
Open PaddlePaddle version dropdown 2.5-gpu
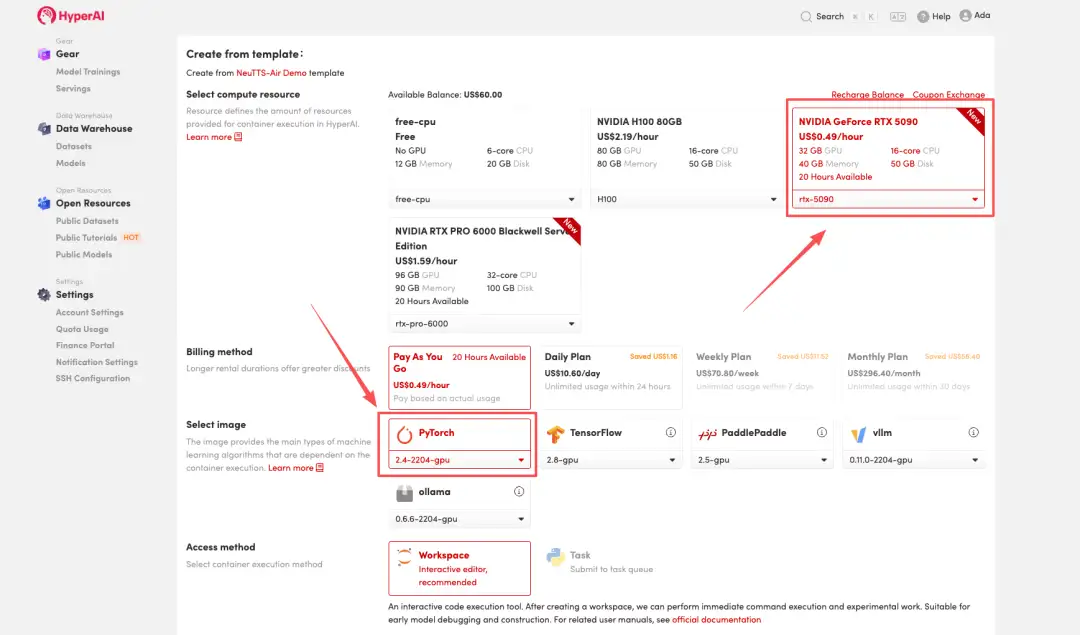point(762,459)
